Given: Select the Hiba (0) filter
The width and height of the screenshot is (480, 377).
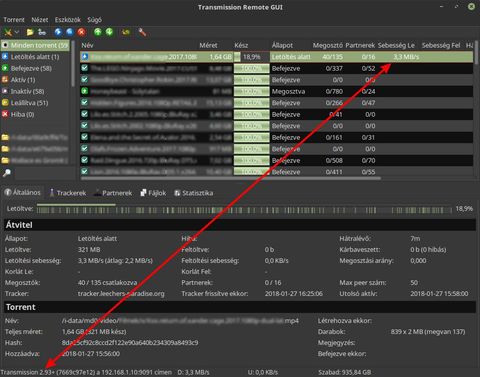Looking at the screenshot, I should [35, 114].
